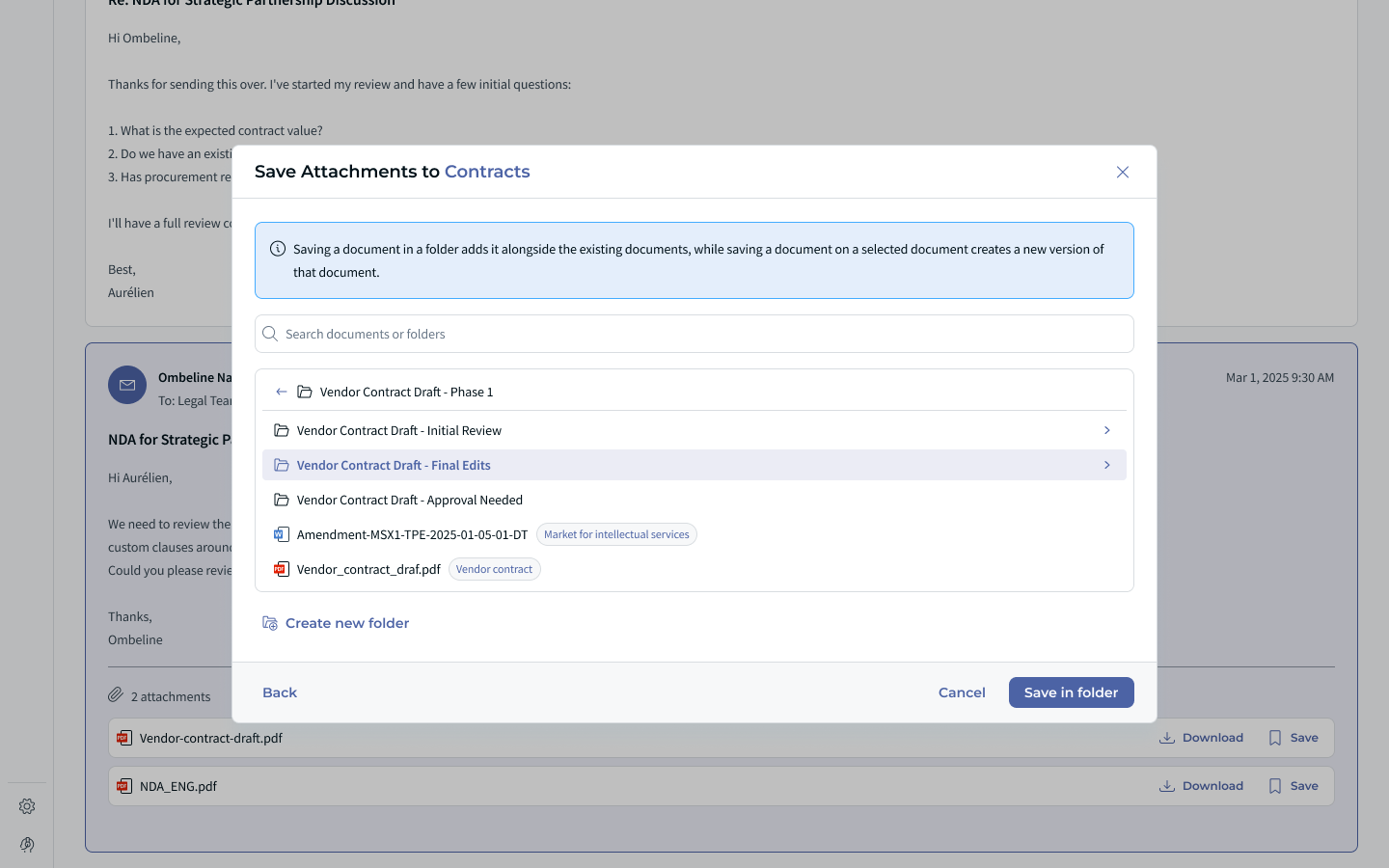The image size is (1389, 868).
Task: Click the Contracts link in the dialog title
Action: (x=487, y=172)
